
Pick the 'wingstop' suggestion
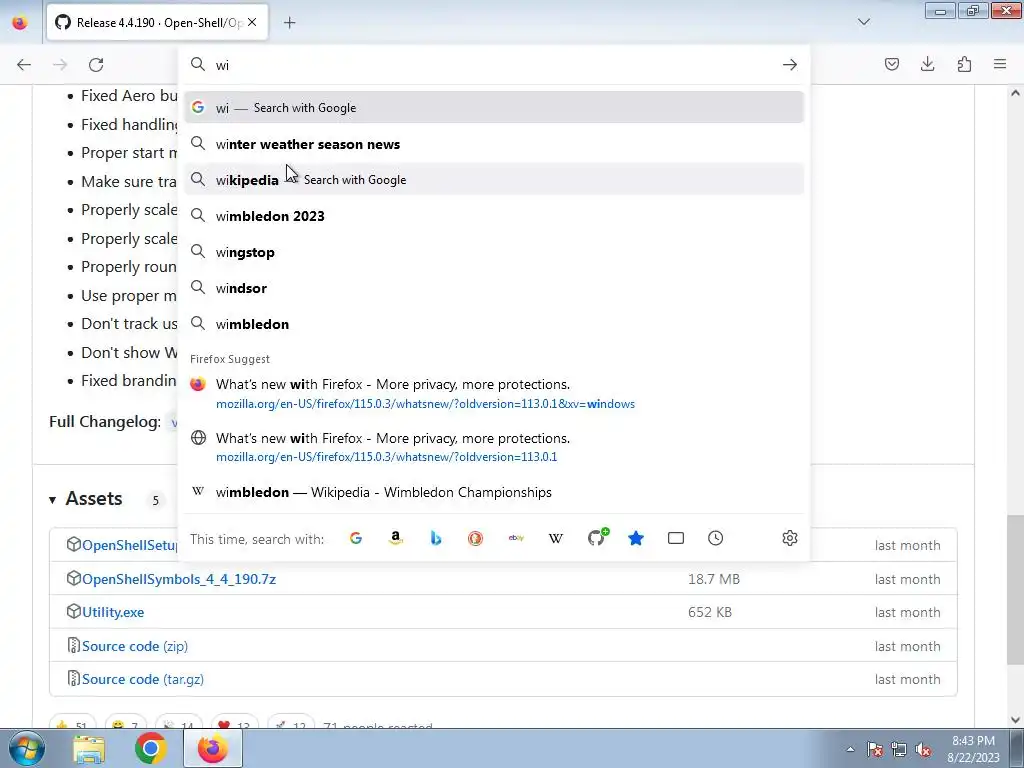[494, 252]
